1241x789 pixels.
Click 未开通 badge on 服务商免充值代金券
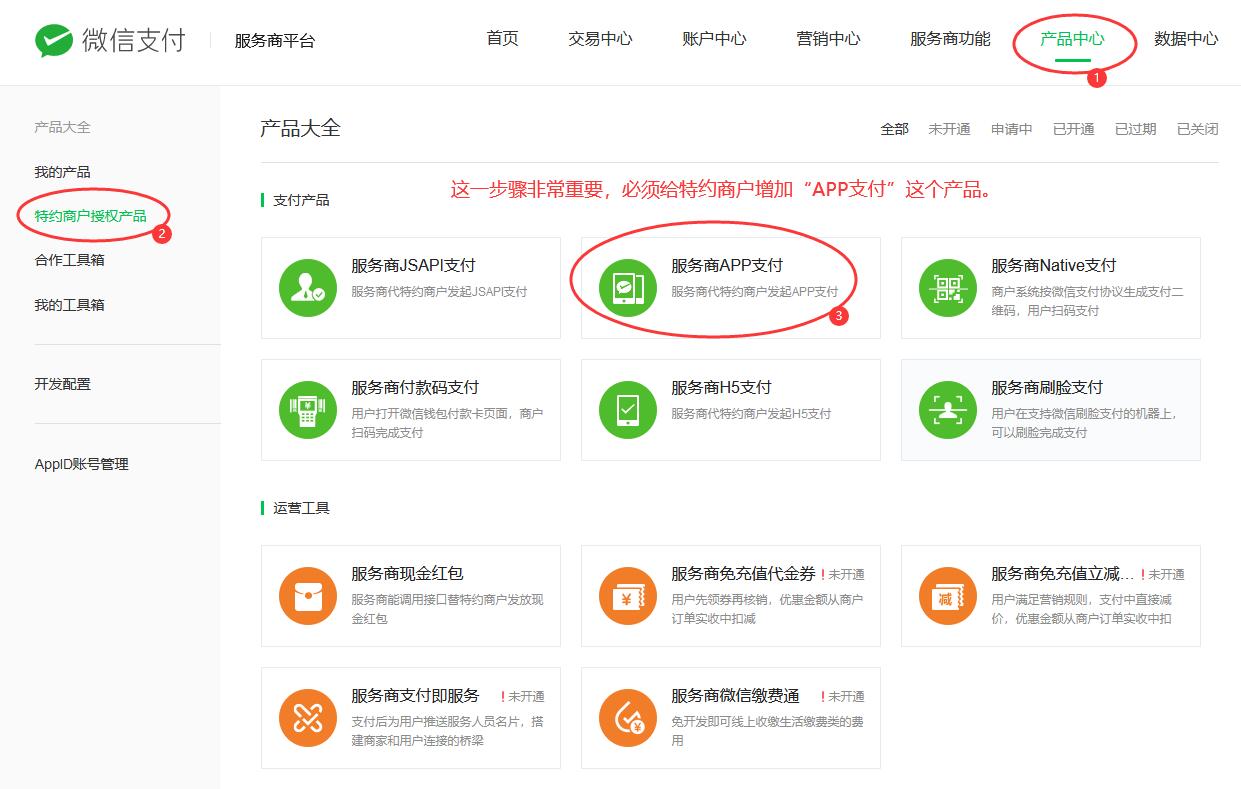point(843,575)
